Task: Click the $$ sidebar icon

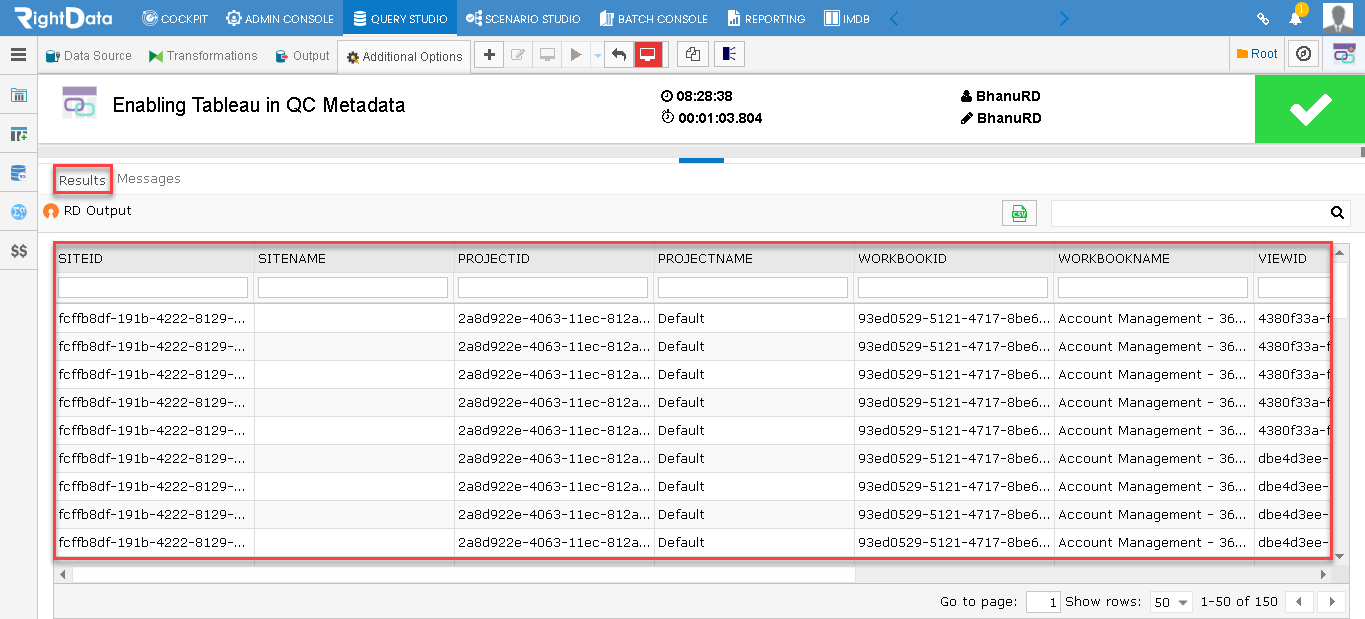Action: point(18,251)
